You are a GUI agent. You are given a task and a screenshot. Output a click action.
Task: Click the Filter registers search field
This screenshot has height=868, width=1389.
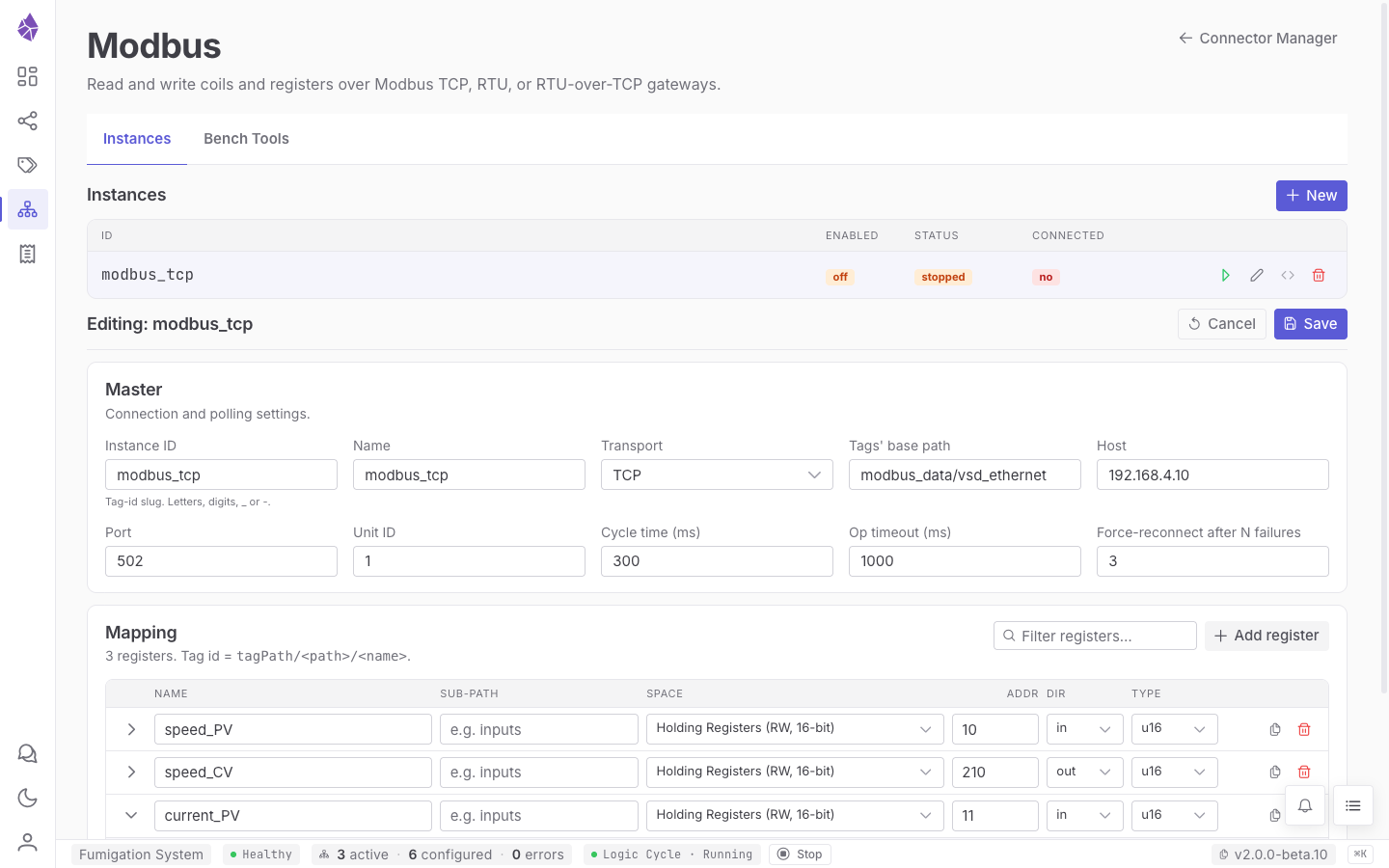click(1095, 636)
